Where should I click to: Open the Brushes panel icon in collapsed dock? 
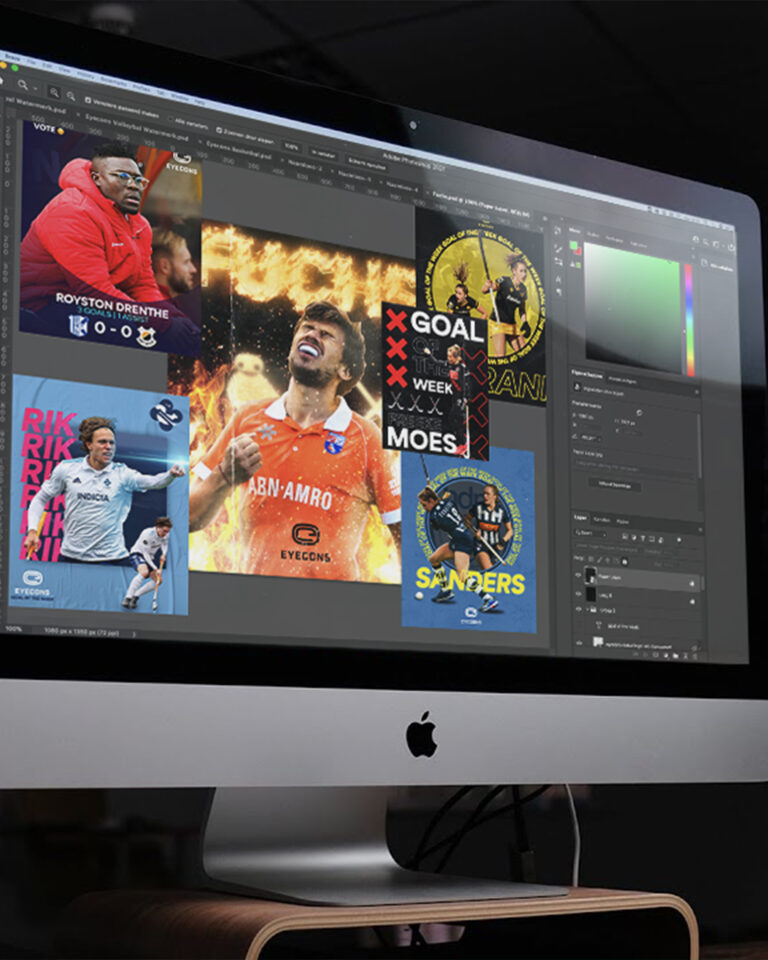pyautogui.click(x=559, y=249)
